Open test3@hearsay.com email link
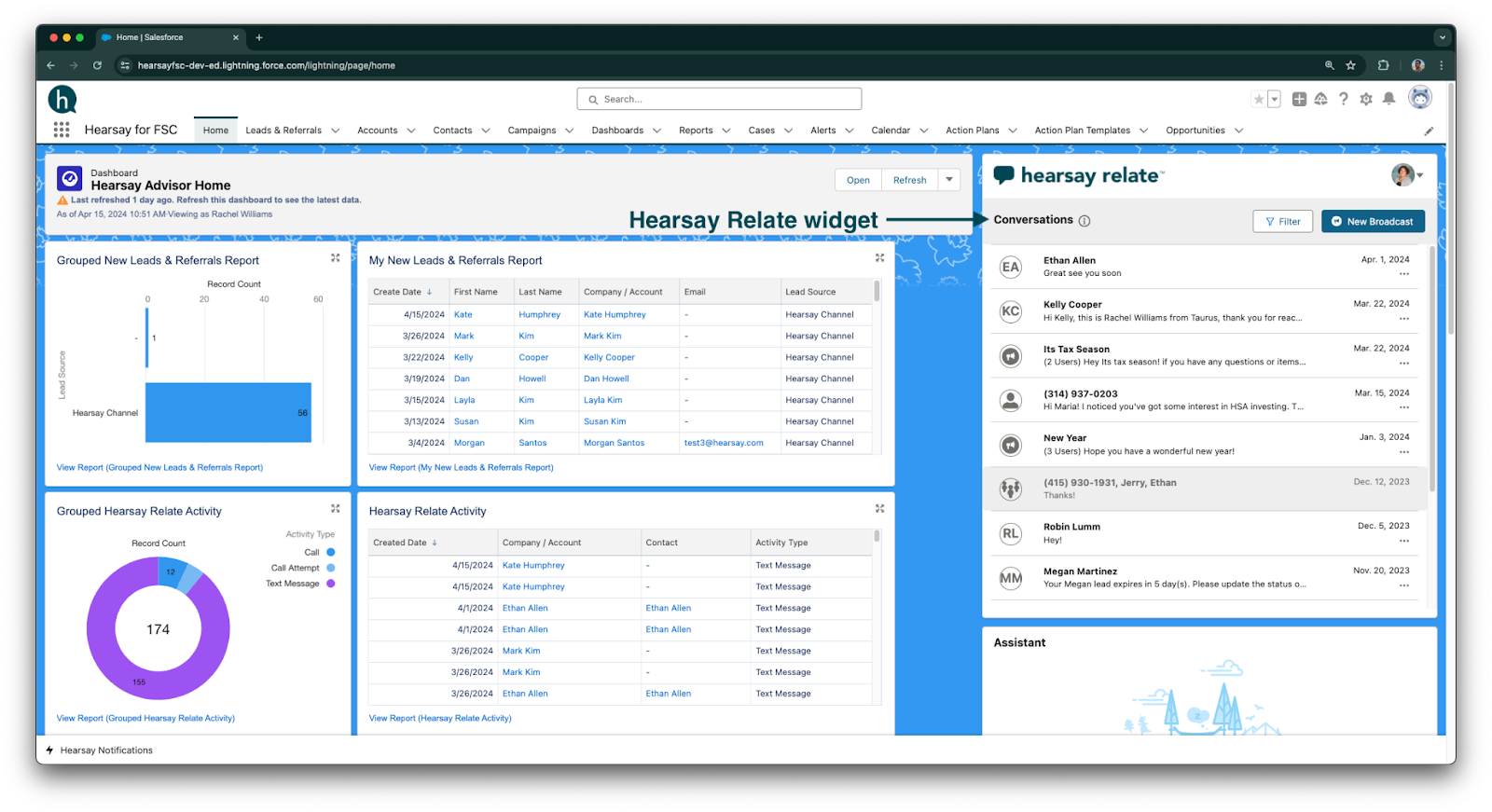The height and width of the screenshot is (812, 1492). [x=724, y=443]
